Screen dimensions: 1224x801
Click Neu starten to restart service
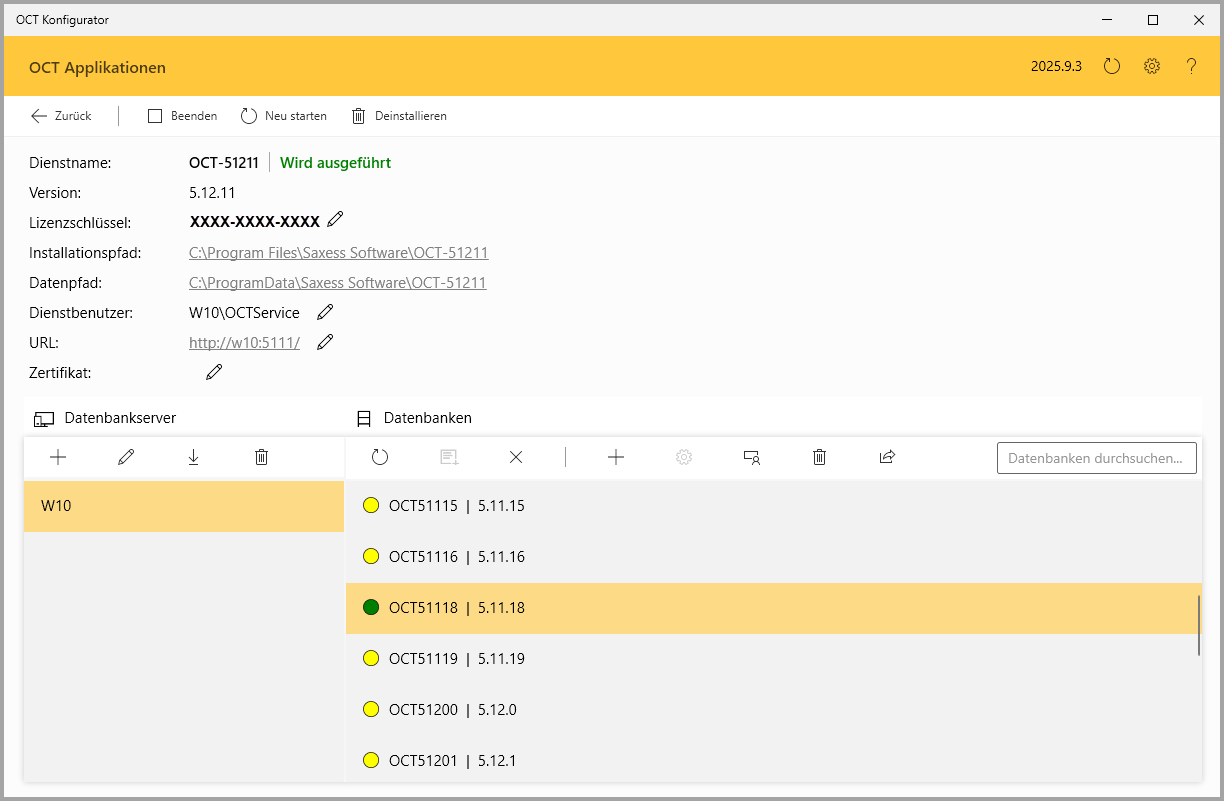(x=284, y=116)
